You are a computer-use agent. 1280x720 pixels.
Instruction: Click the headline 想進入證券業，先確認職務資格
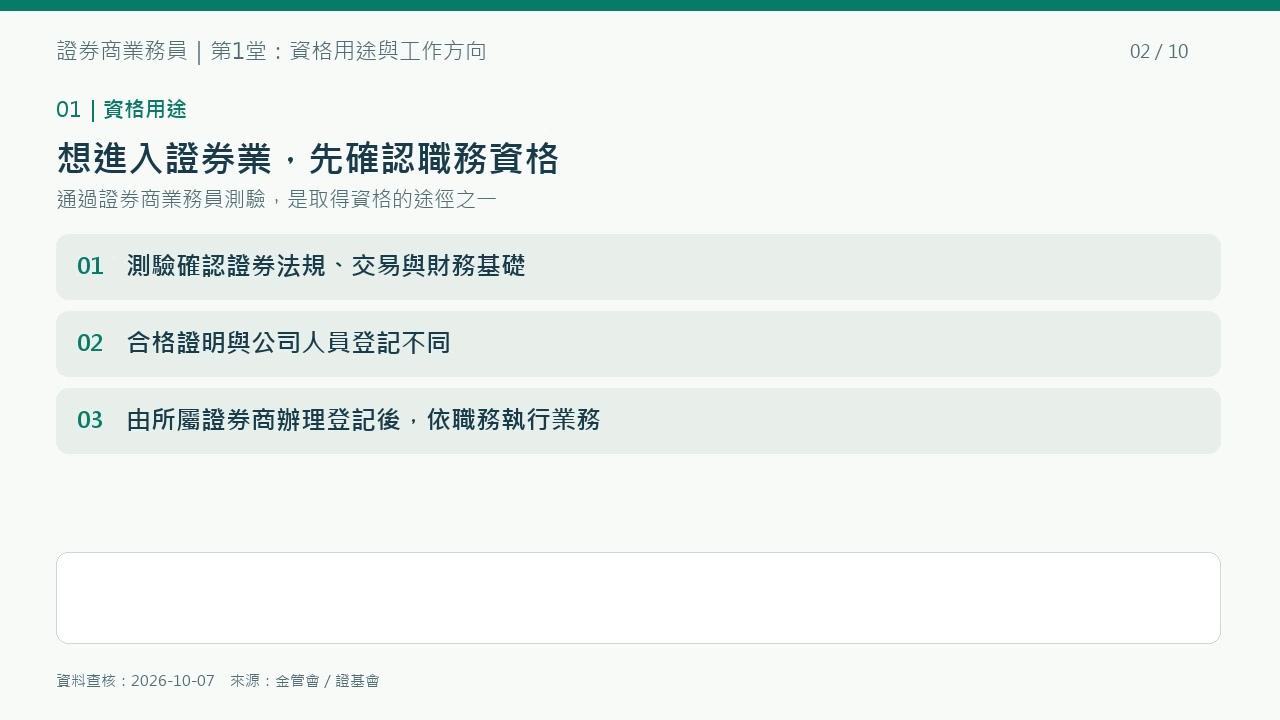coord(308,158)
